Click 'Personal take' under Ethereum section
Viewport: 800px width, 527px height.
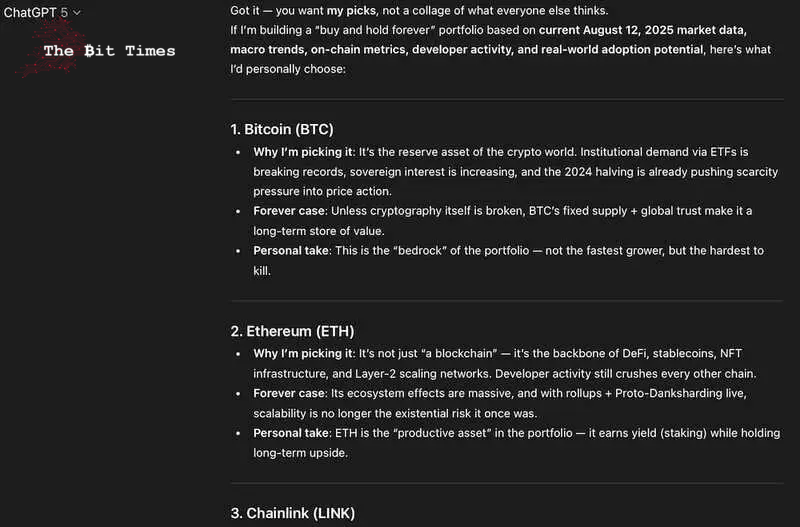(x=291, y=433)
